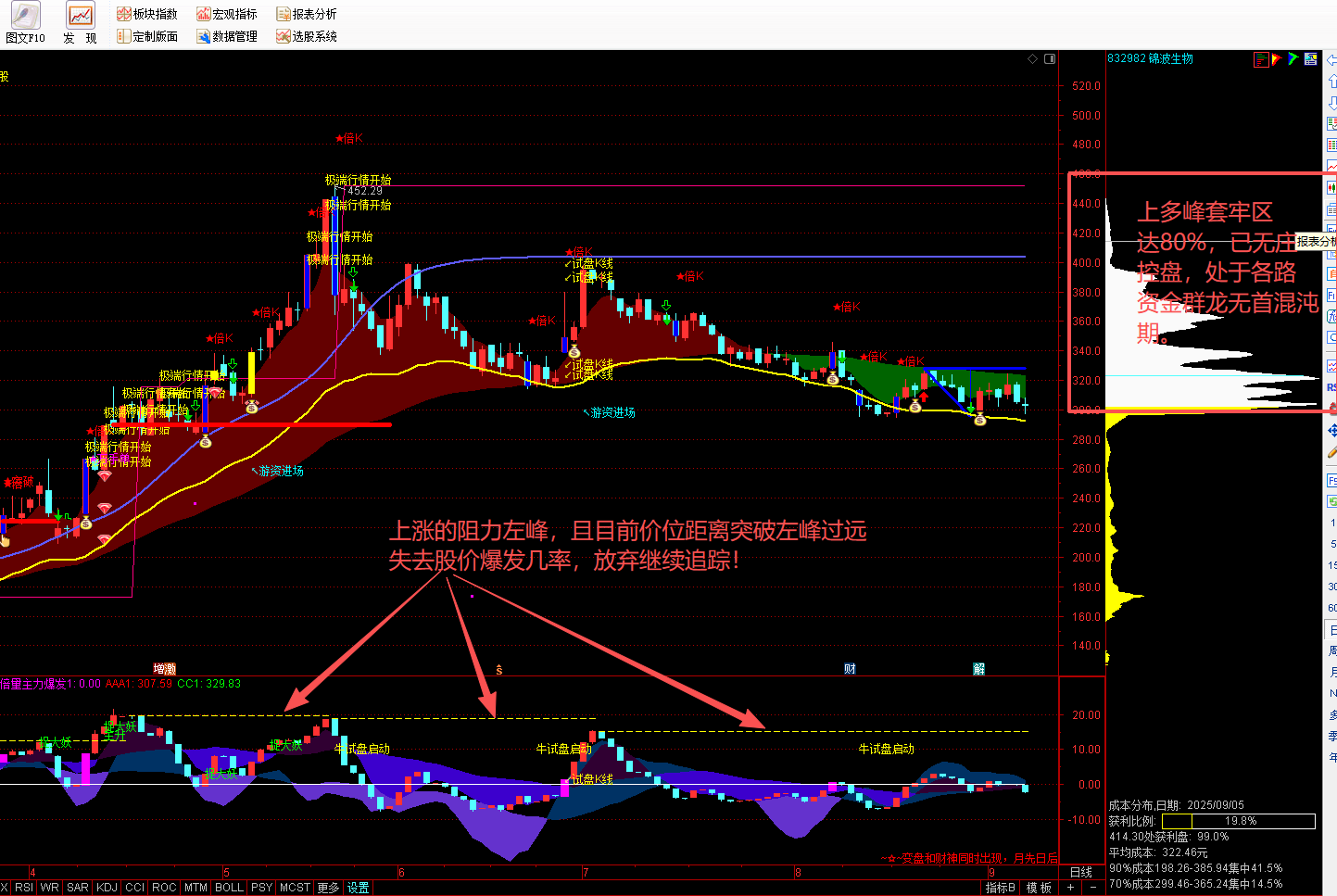Click the 832982 锦波生物 stock name

(1150, 58)
